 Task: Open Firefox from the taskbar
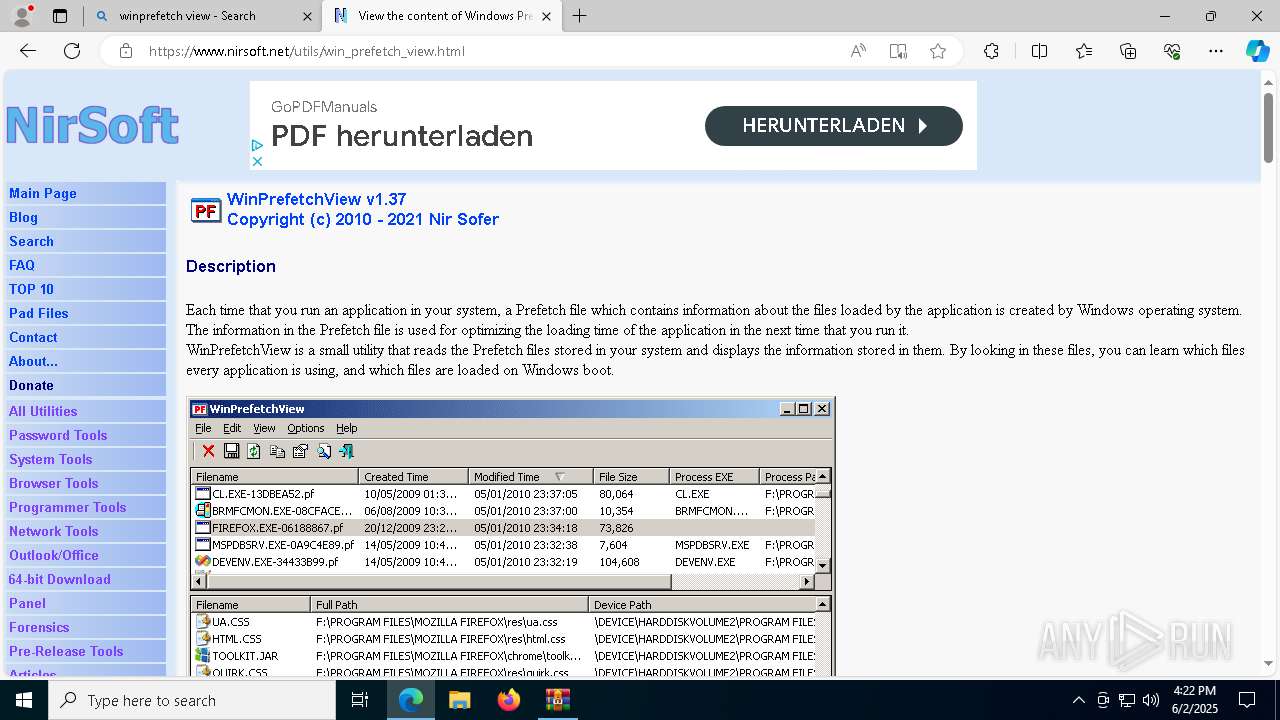pos(508,700)
